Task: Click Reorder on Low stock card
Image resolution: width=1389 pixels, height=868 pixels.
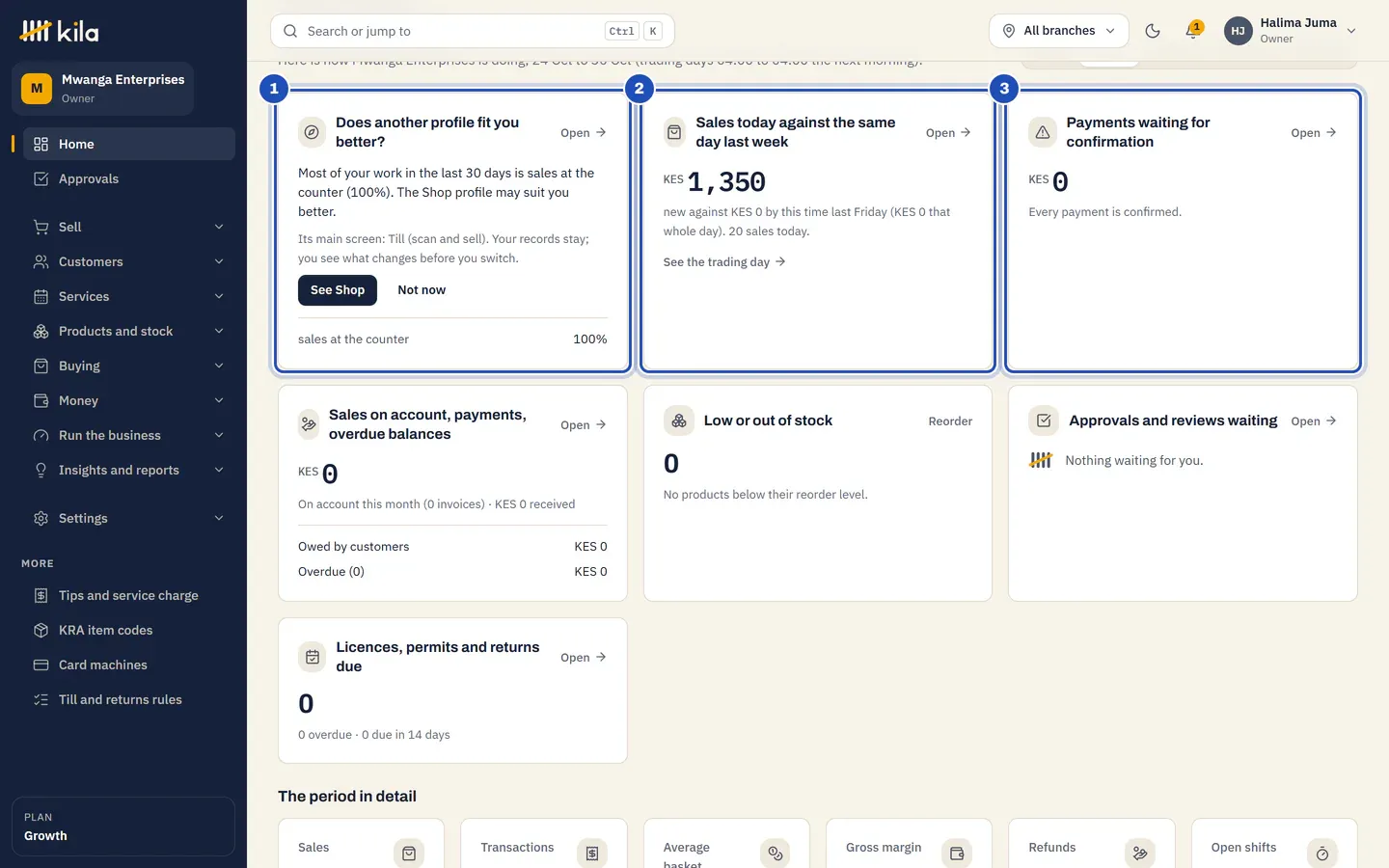Action: tap(950, 421)
